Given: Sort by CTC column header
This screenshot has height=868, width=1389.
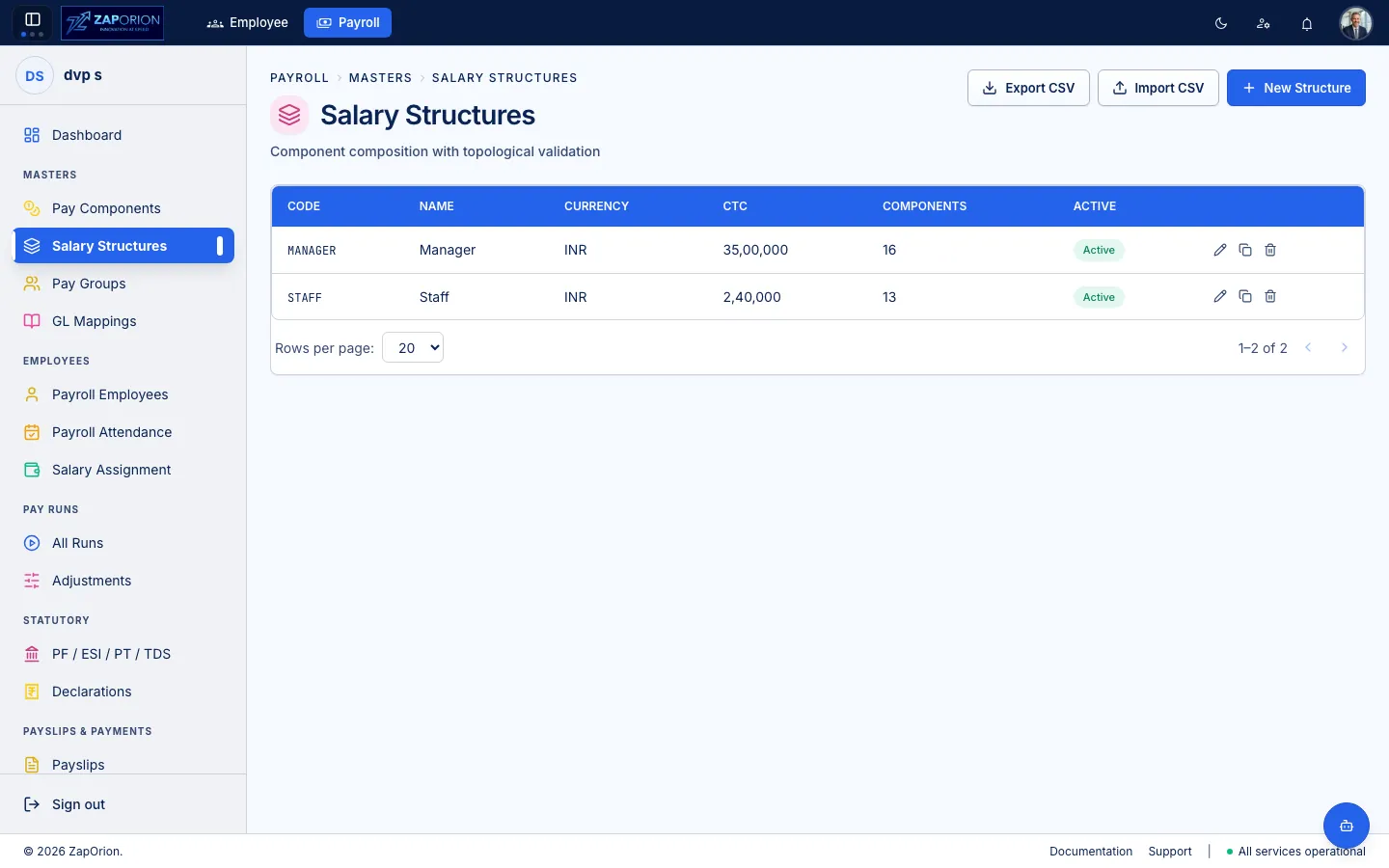Looking at the screenshot, I should click(x=735, y=206).
